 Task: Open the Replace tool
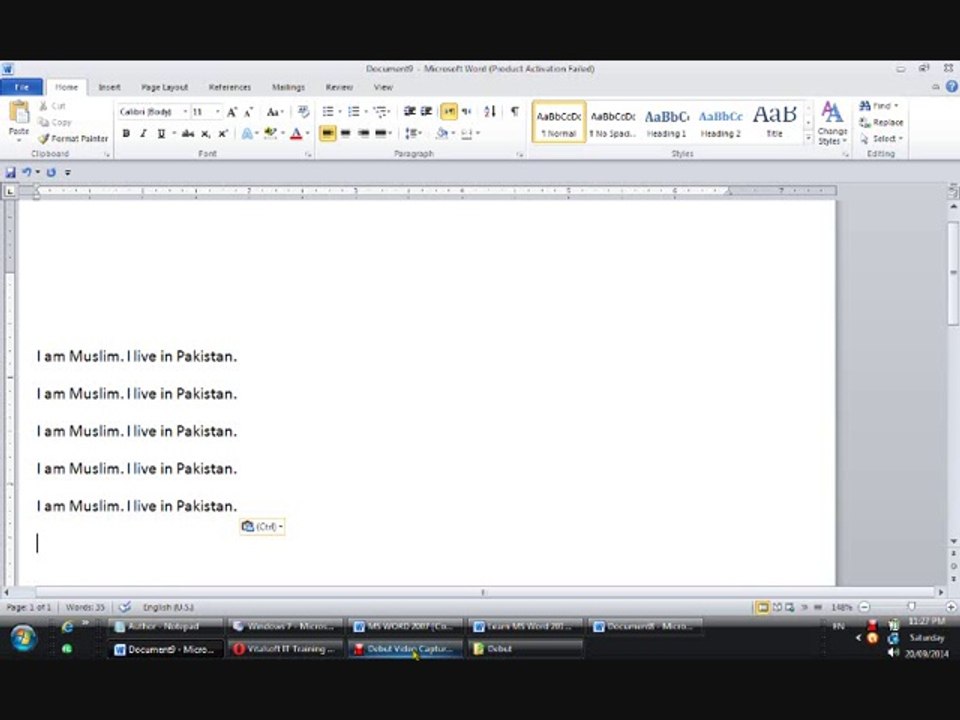point(881,122)
